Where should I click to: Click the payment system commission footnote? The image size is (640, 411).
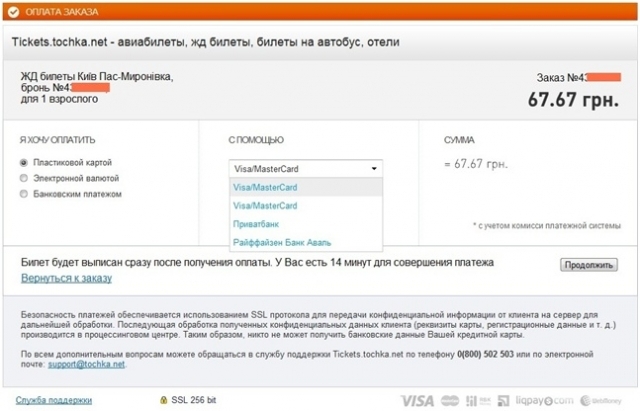point(547,225)
